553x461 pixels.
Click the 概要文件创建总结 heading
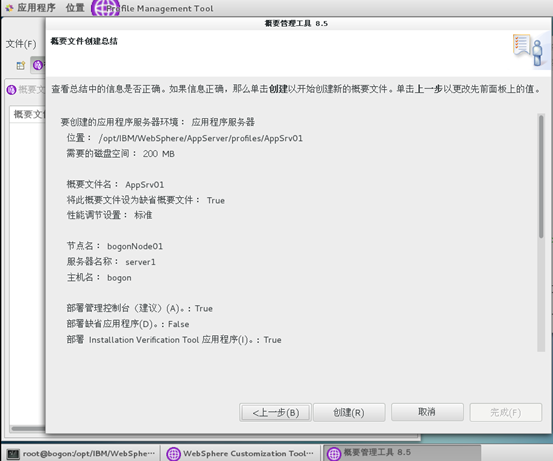click(84, 41)
